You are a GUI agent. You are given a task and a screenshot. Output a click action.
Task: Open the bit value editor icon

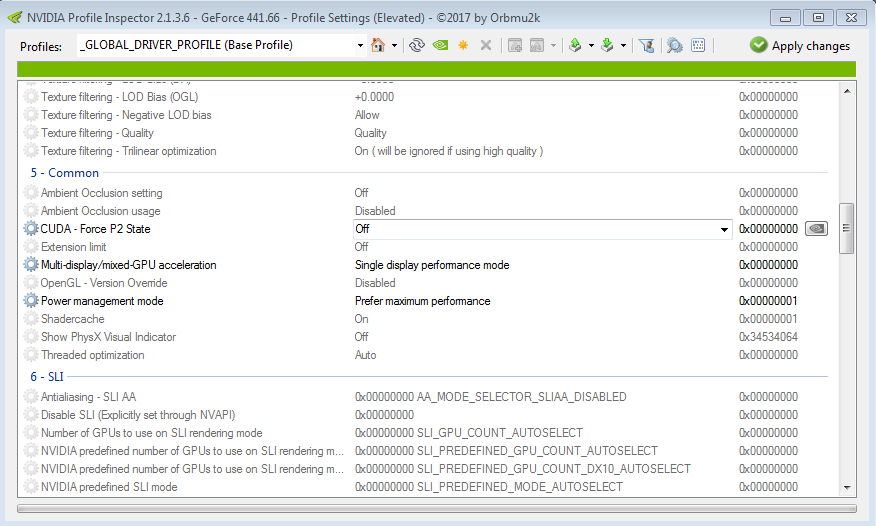click(698, 45)
